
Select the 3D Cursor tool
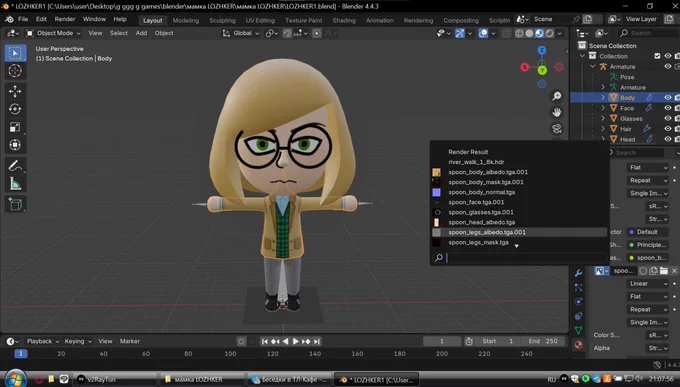click(x=15, y=71)
